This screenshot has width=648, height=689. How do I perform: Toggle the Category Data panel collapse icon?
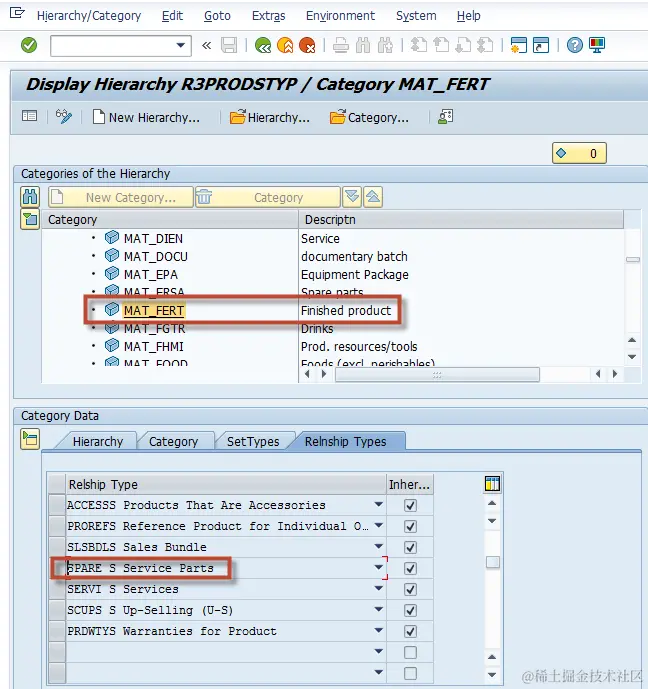(x=30, y=439)
